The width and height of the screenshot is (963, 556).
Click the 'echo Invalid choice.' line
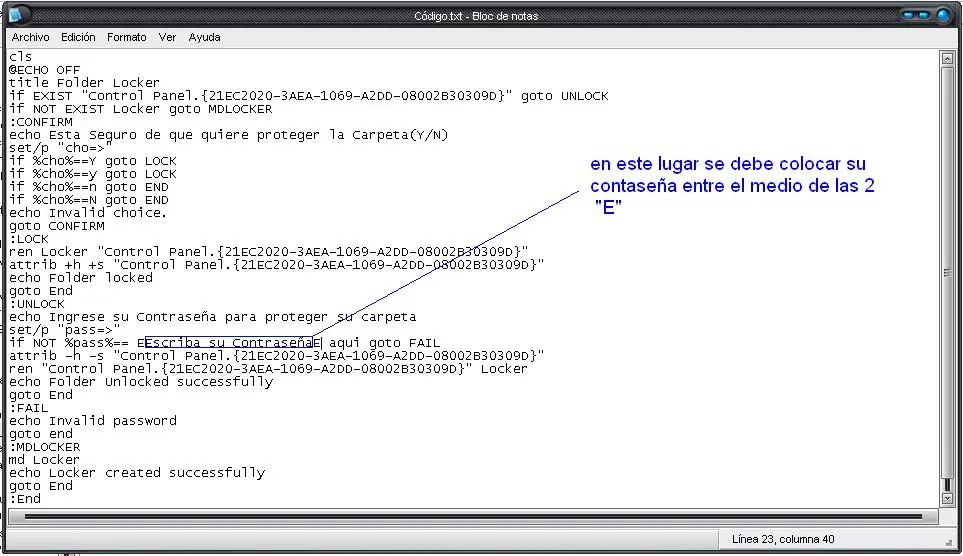pyautogui.click(x=88, y=213)
